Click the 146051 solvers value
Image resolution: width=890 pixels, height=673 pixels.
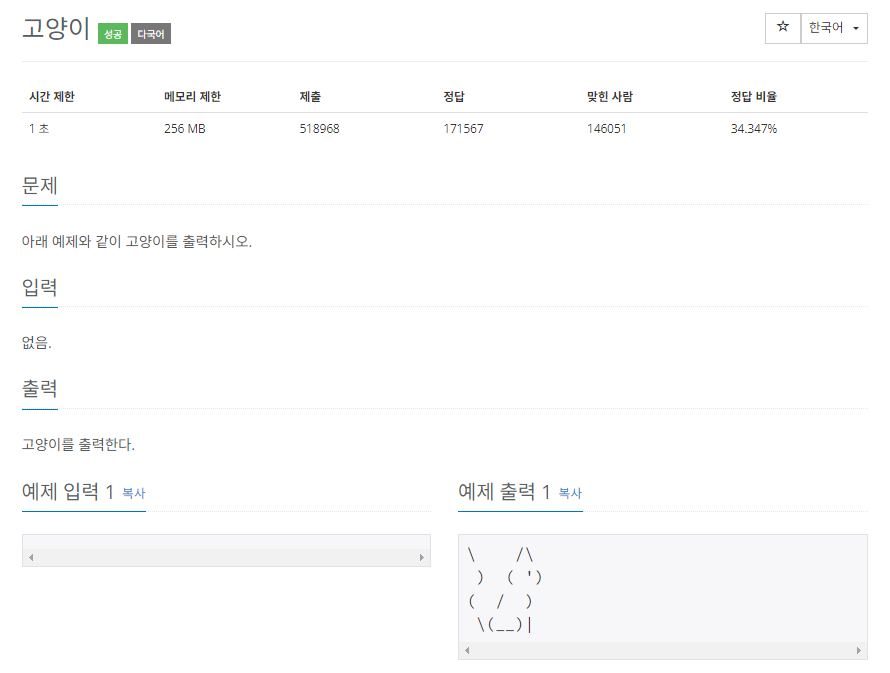click(x=607, y=129)
